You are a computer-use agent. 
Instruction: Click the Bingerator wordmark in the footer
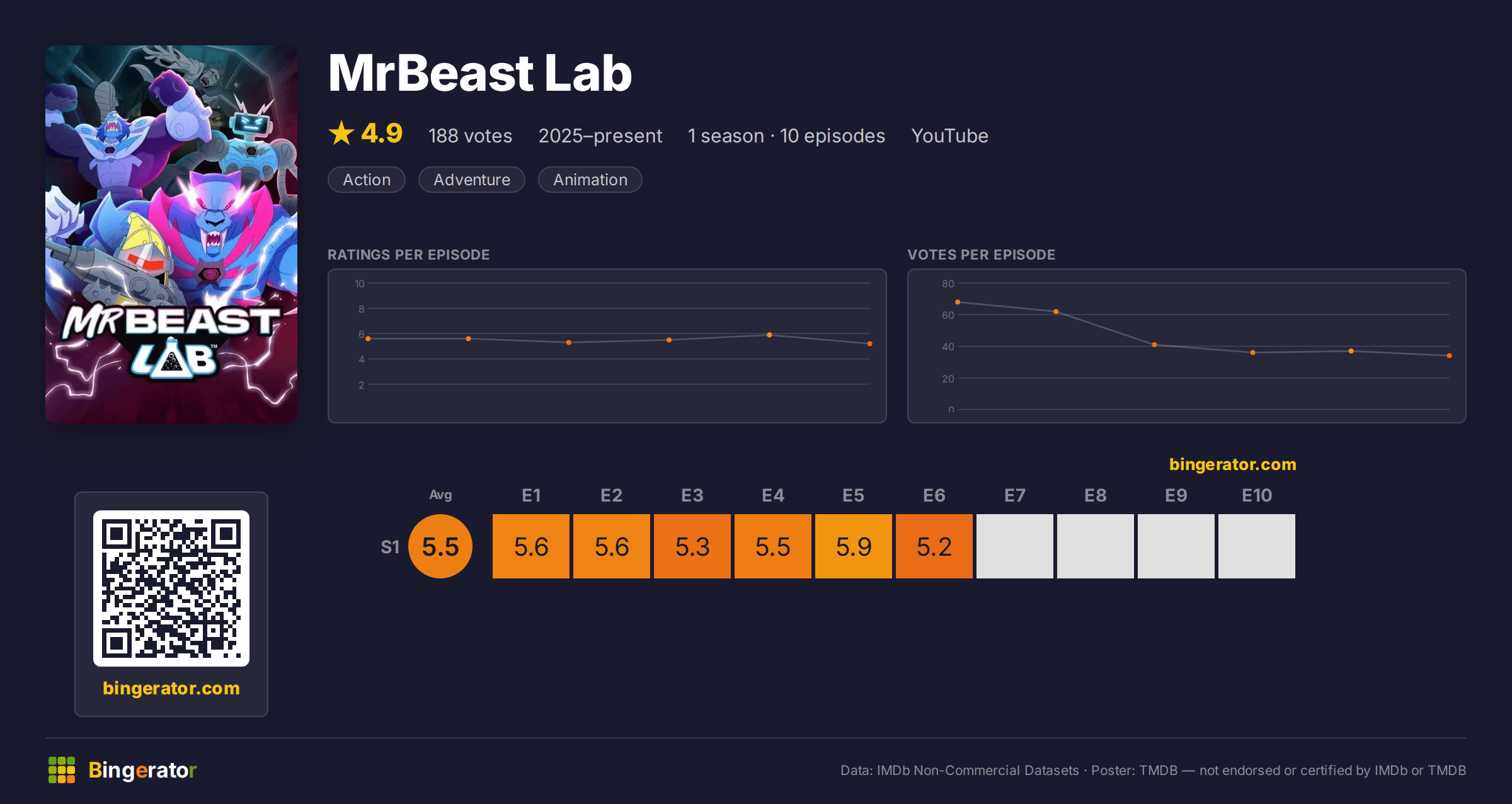(142, 770)
